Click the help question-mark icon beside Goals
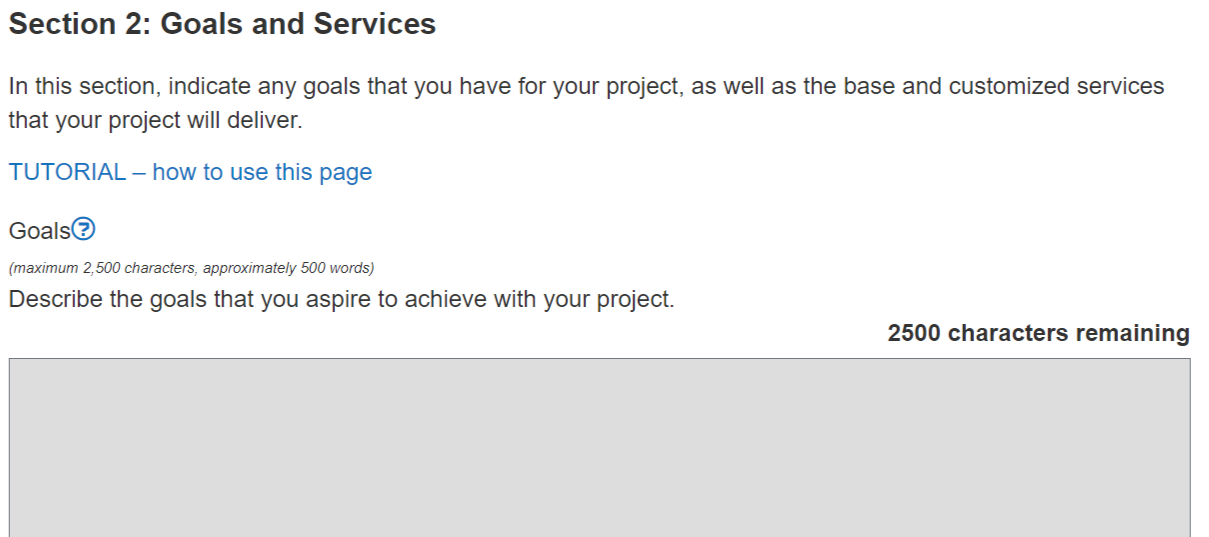The image size is (1209, 537). tap(85, 230)
